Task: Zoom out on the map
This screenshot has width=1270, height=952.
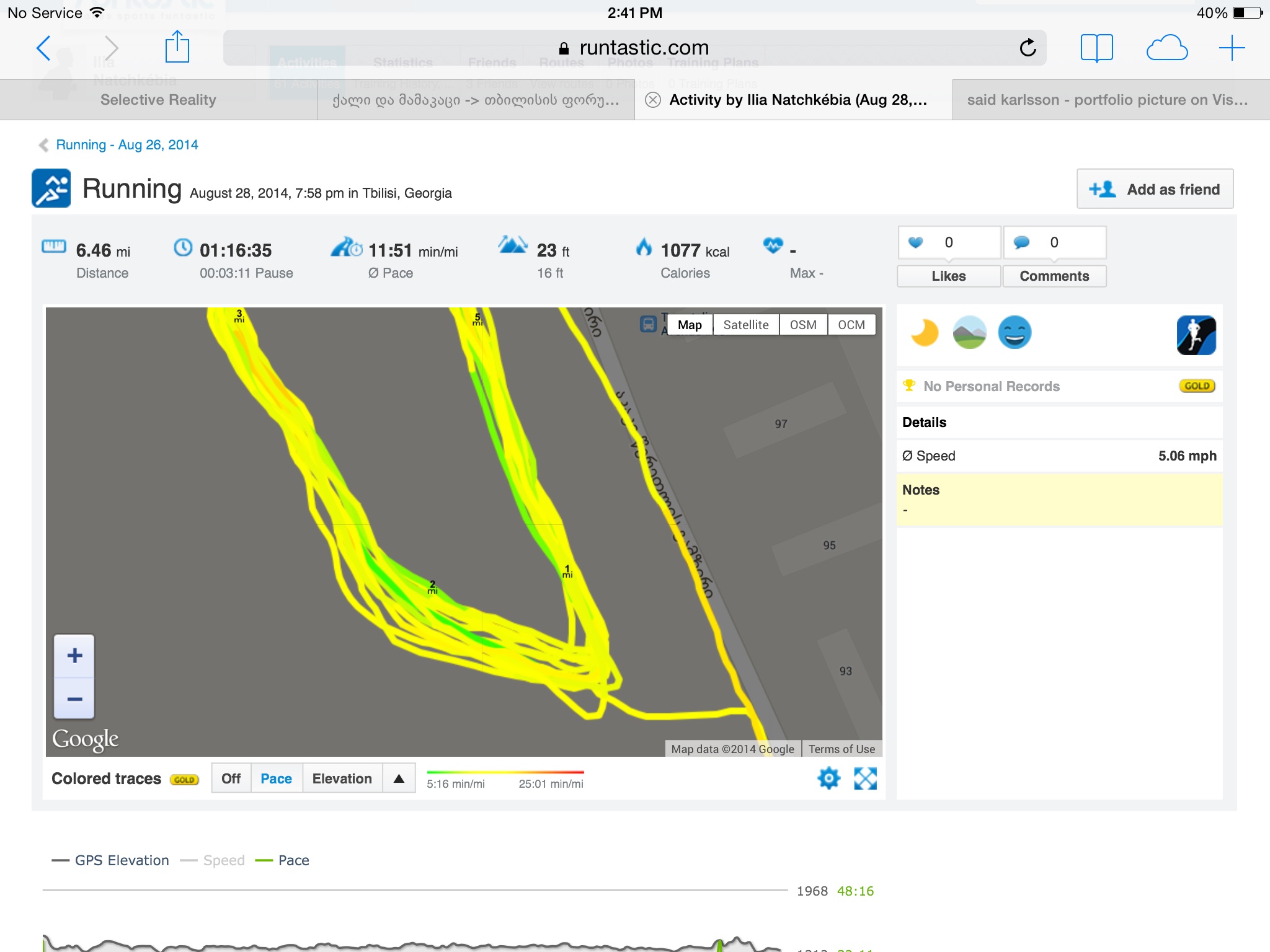Action: (x=74, y=699)
